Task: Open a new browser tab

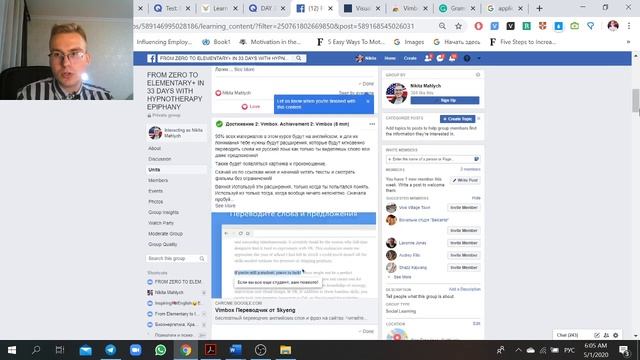Action: [x=539, y=8]
